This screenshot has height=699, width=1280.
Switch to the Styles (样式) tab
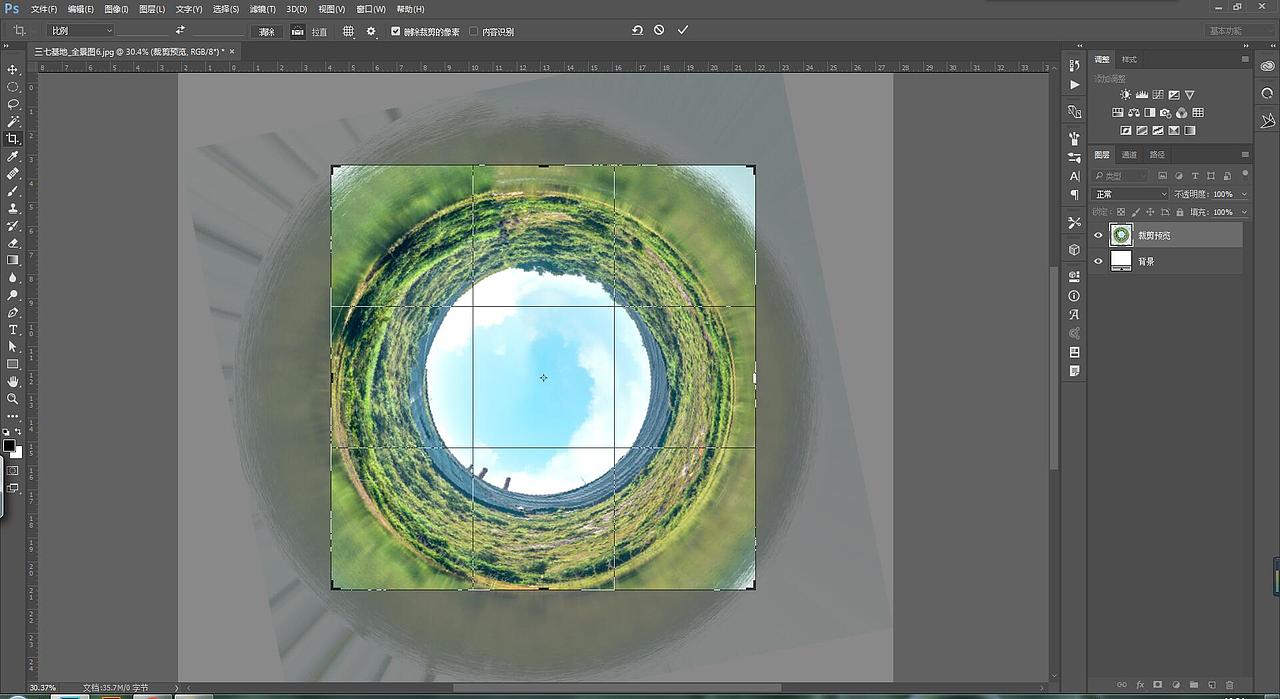[x=1129, y=59]
